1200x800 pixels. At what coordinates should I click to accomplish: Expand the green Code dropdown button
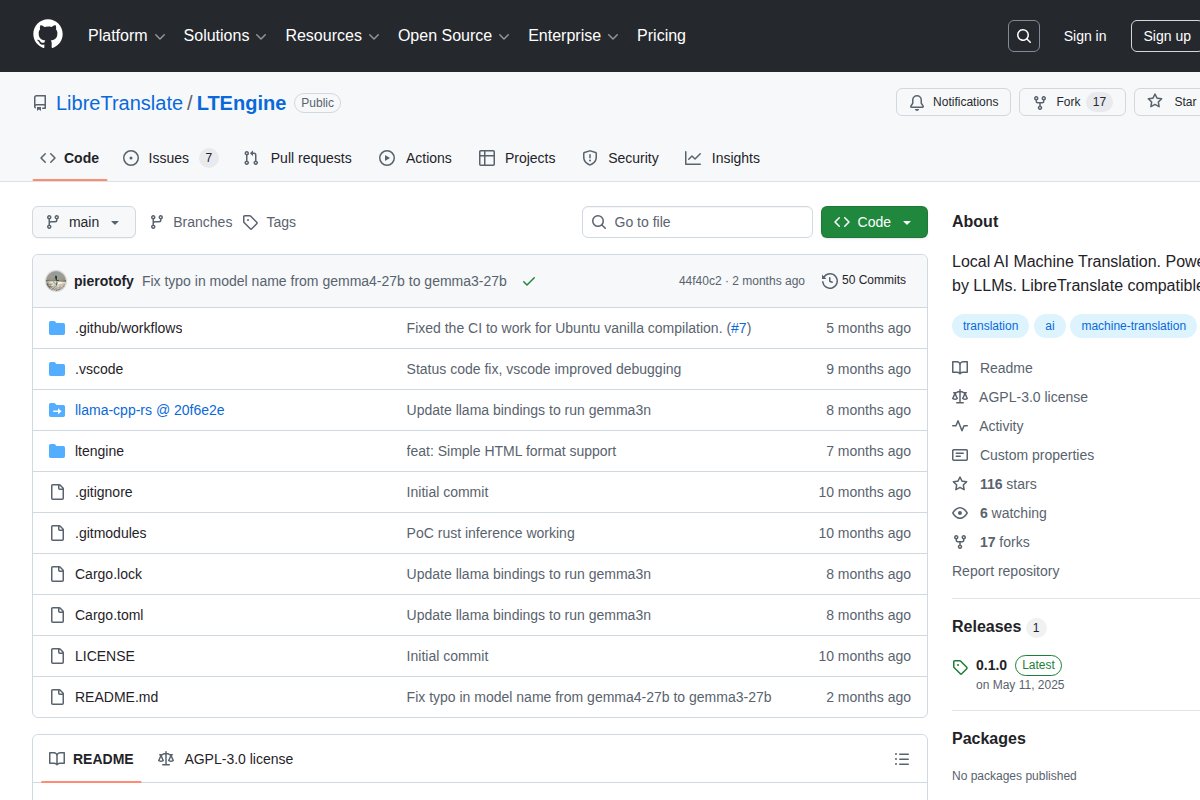point(874,222)
